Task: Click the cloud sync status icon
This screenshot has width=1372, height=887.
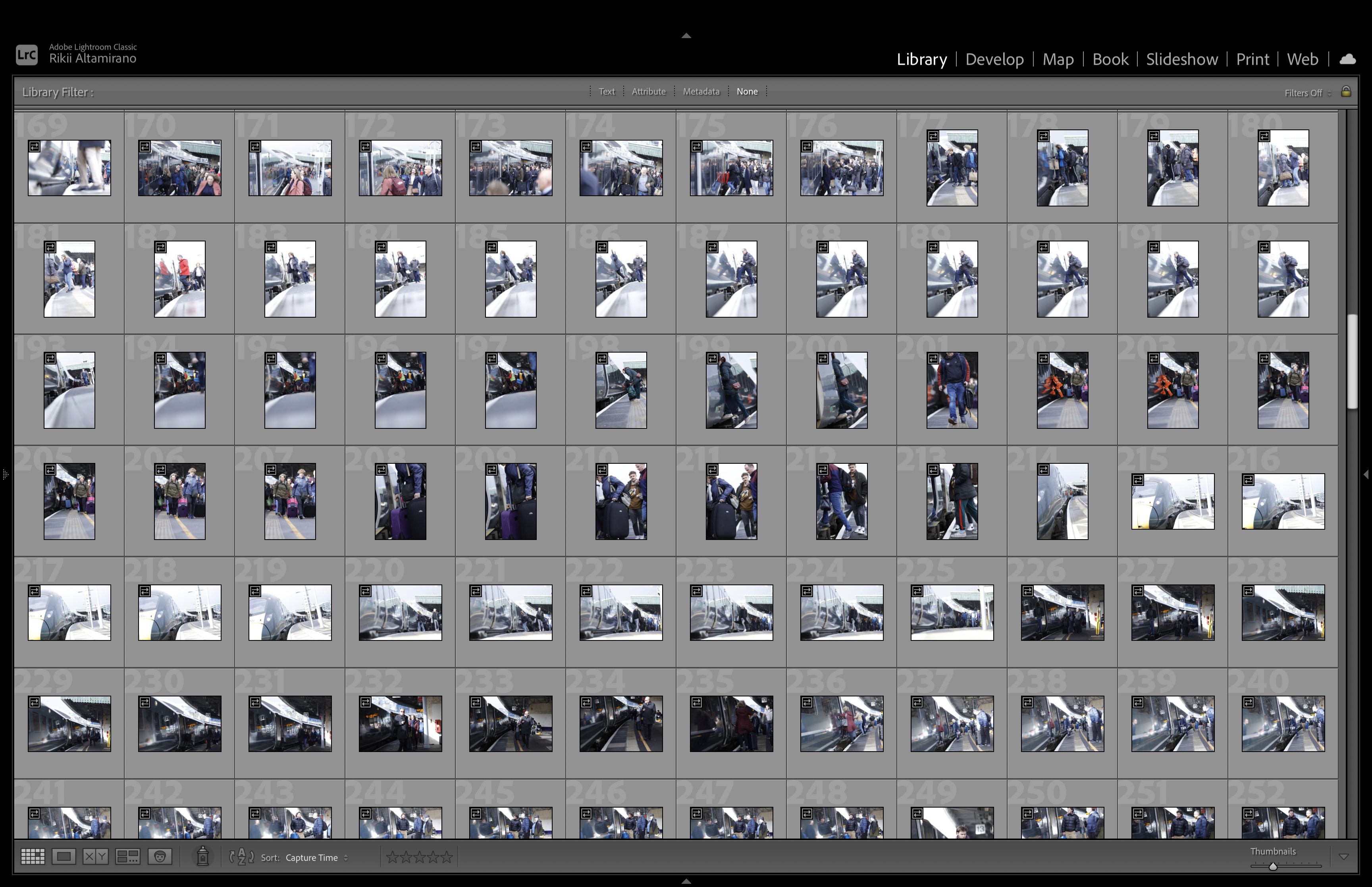Action: (x=1347, y=59)
